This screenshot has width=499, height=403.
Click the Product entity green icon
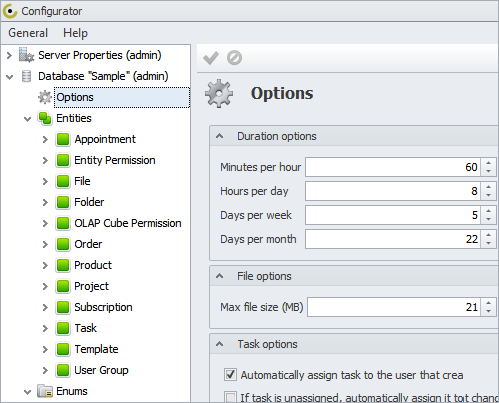63,265
